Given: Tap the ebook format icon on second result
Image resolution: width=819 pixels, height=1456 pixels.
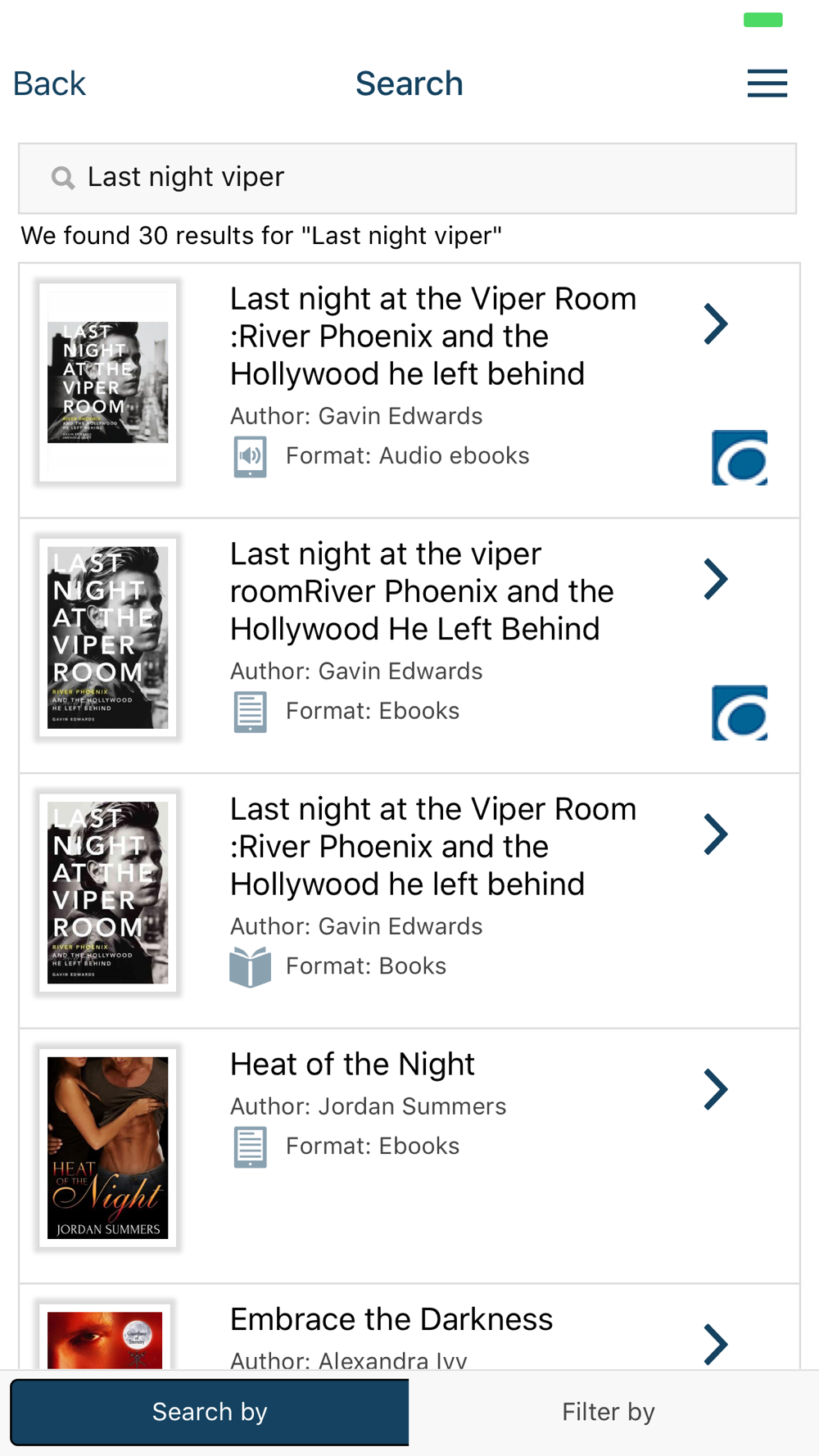Looking at the screenshot, I should click(250, 712).
